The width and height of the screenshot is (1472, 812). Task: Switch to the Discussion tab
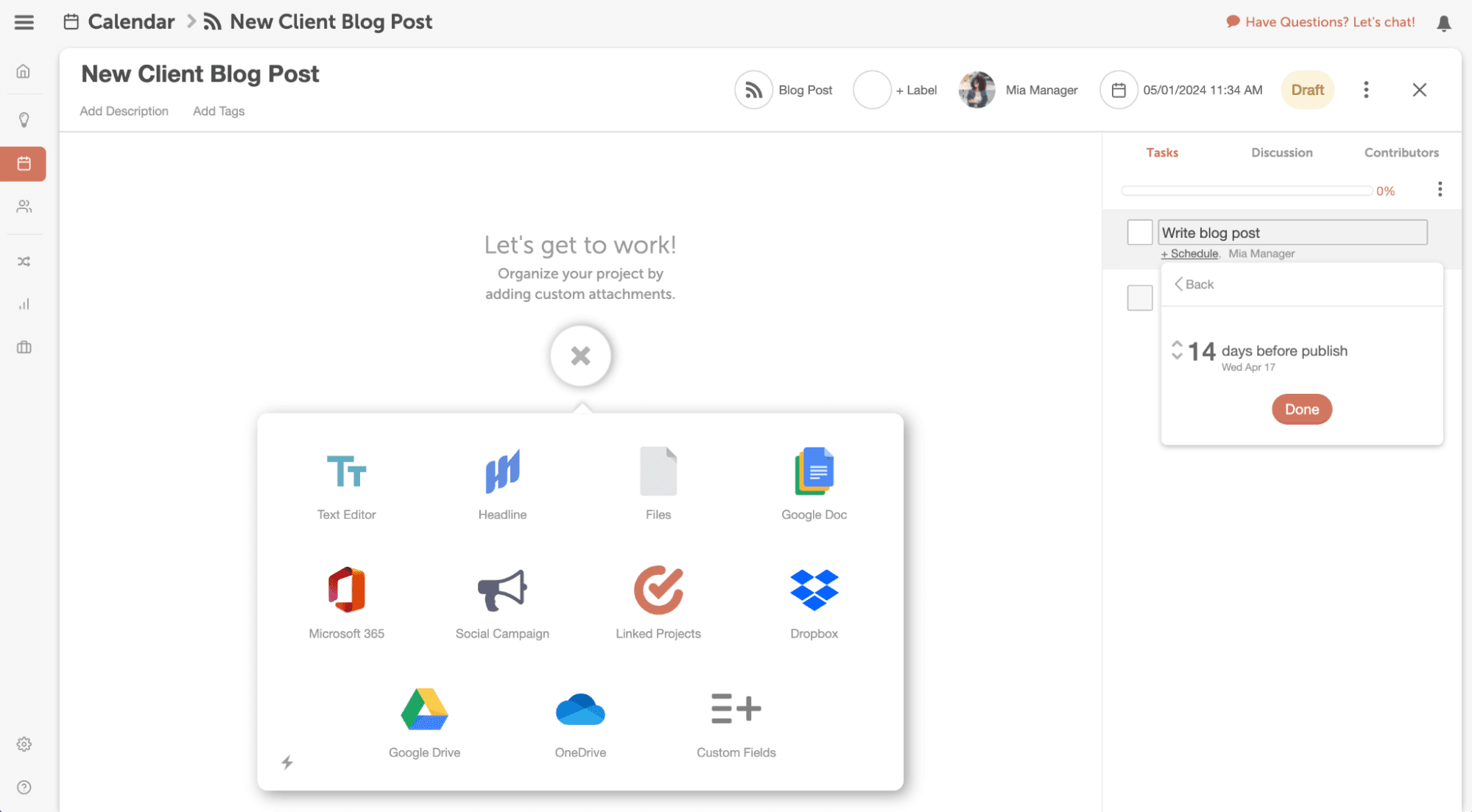1281,152
